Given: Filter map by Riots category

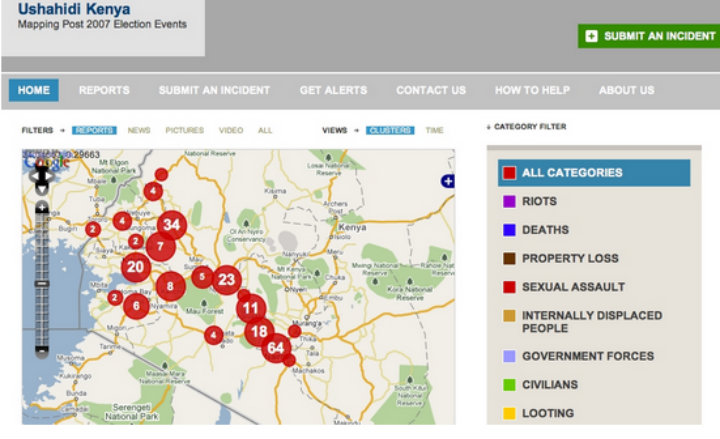Looking at the screenshot, I should click(x=539, y=201).
